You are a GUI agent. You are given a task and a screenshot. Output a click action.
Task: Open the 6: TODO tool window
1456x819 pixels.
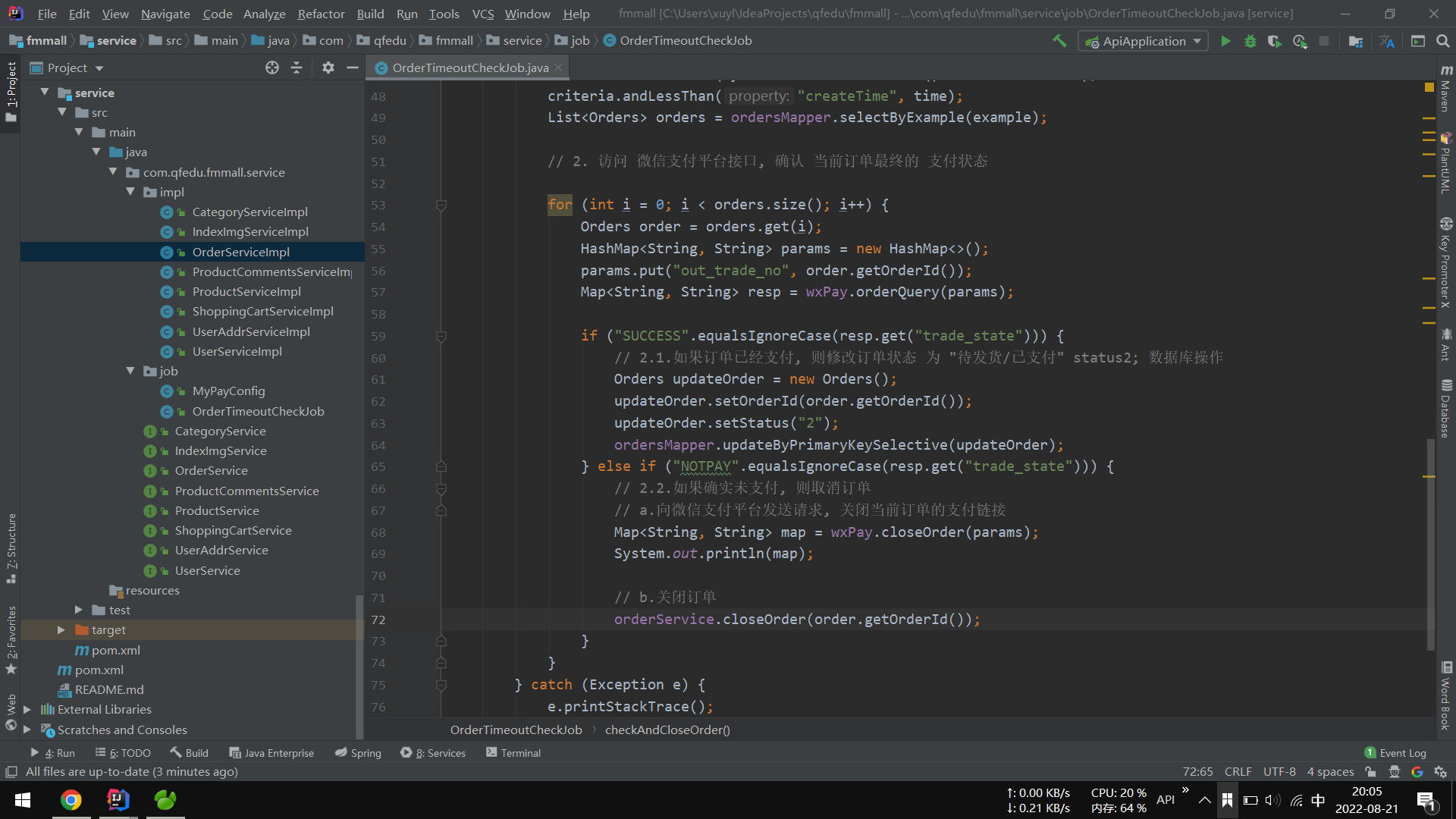(123, 753)
